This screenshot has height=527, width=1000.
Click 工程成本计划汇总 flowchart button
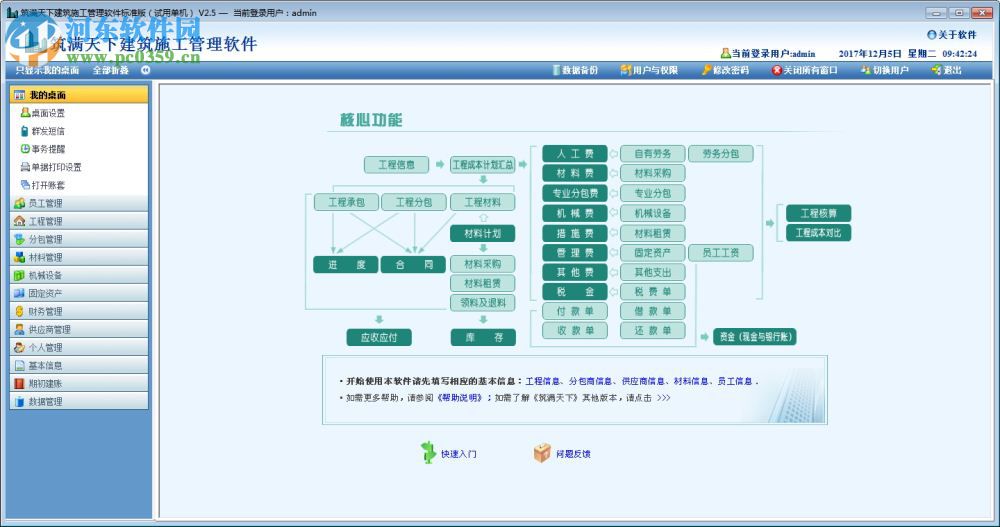click(x=482, y=165)
